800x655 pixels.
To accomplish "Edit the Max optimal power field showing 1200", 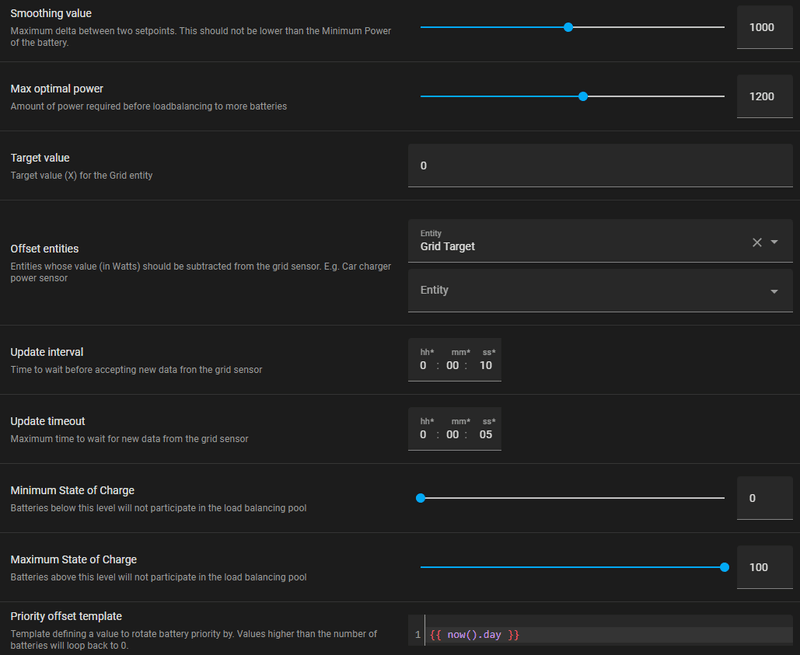I will tap(764, 96).
